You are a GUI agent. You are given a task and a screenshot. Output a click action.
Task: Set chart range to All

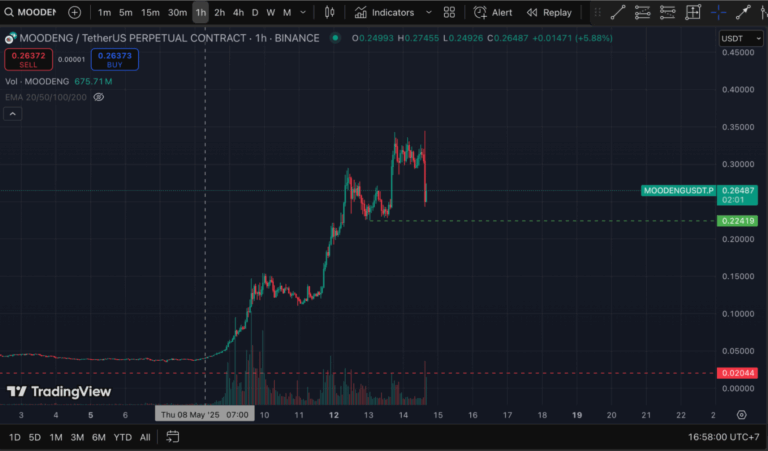point(145,437)
